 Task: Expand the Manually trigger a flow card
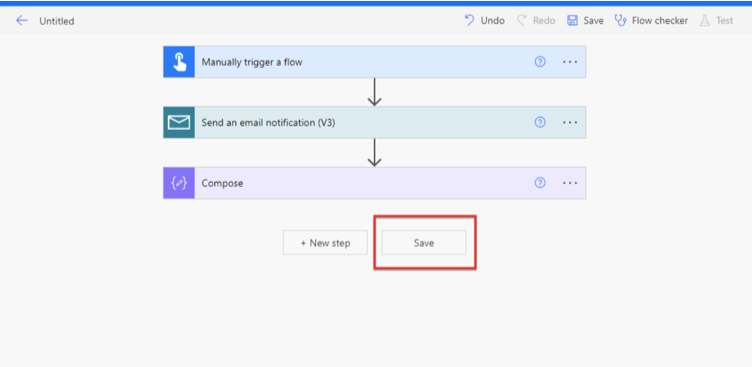click(x=375, y=62)
